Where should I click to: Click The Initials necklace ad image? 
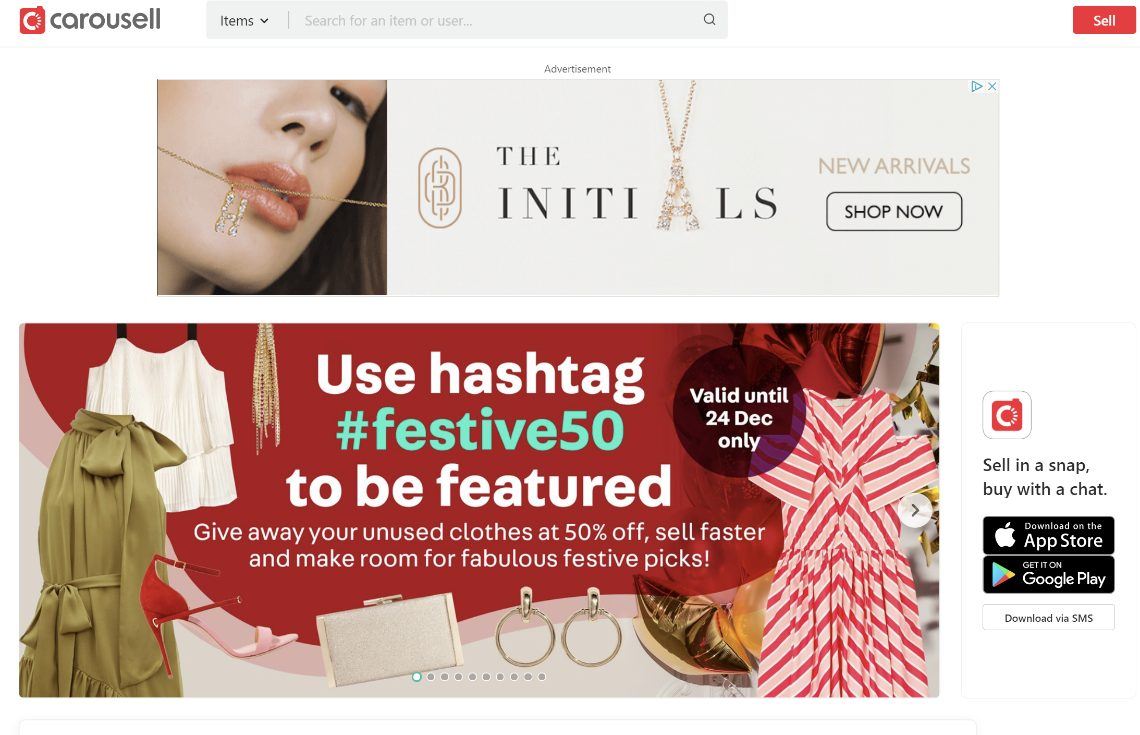272,188
